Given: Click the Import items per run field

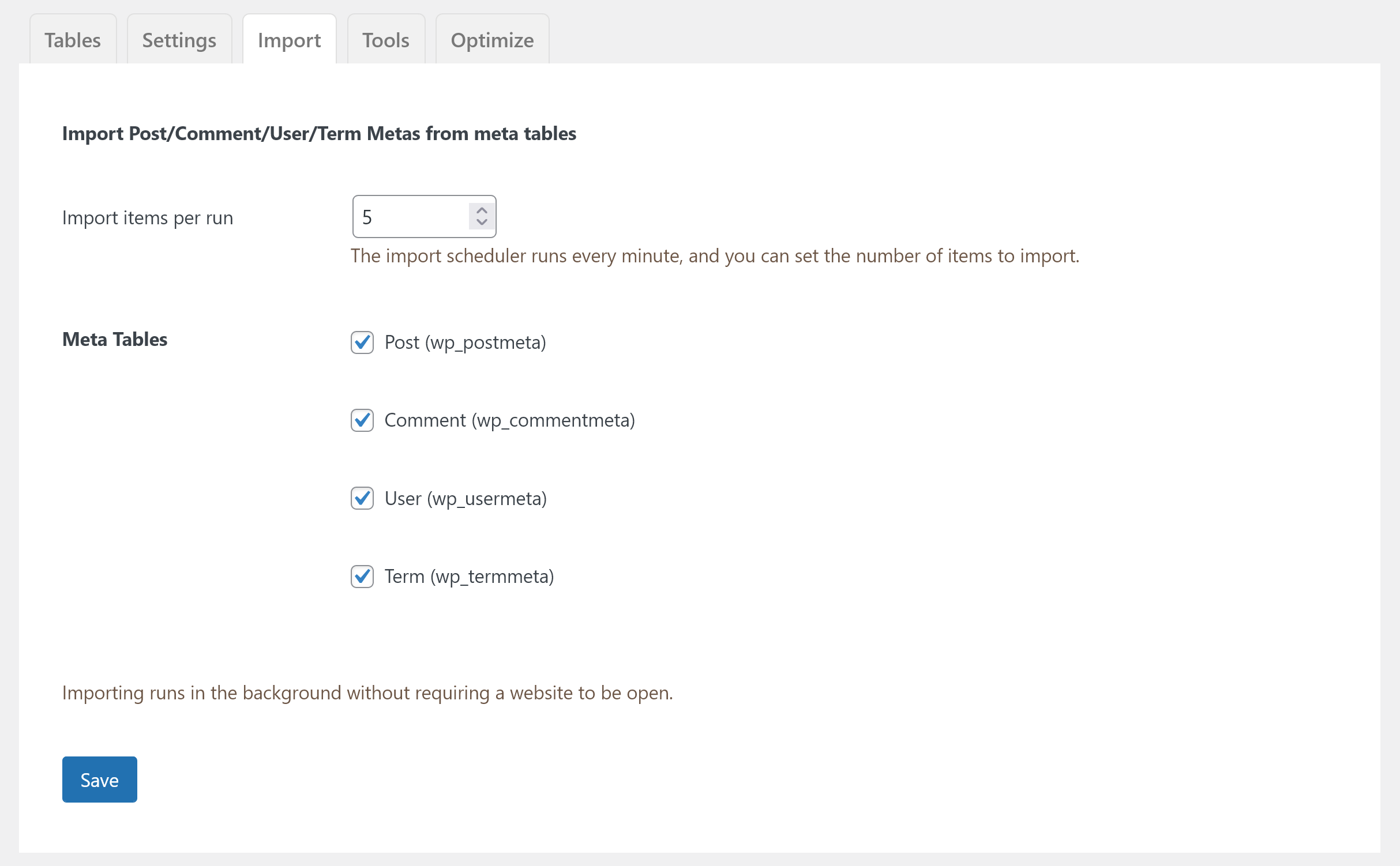Looking at the screenshot, I should tap(424, 217).
